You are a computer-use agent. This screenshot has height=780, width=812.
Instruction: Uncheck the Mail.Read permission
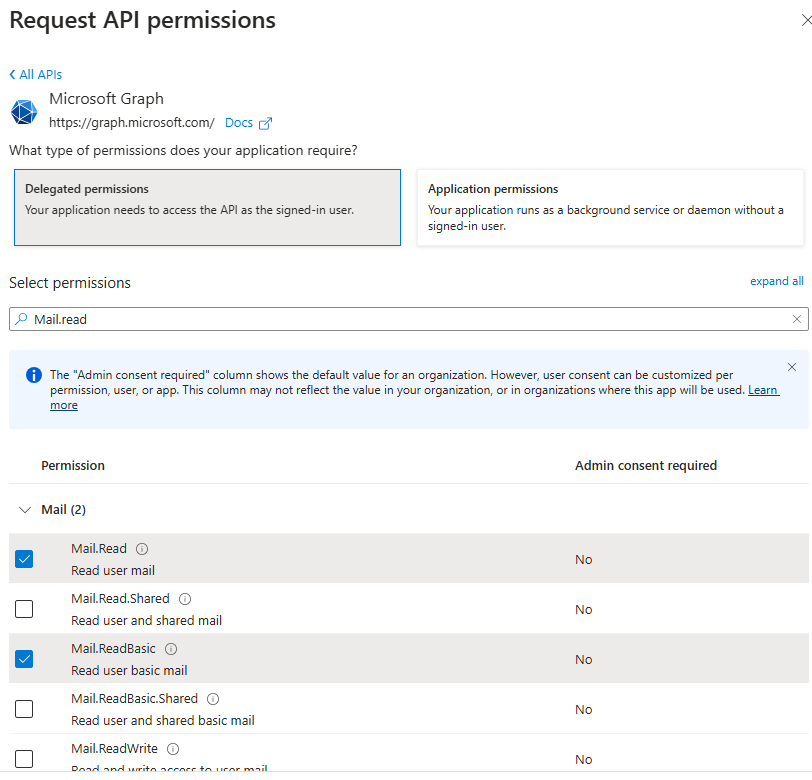coord(24,559)
